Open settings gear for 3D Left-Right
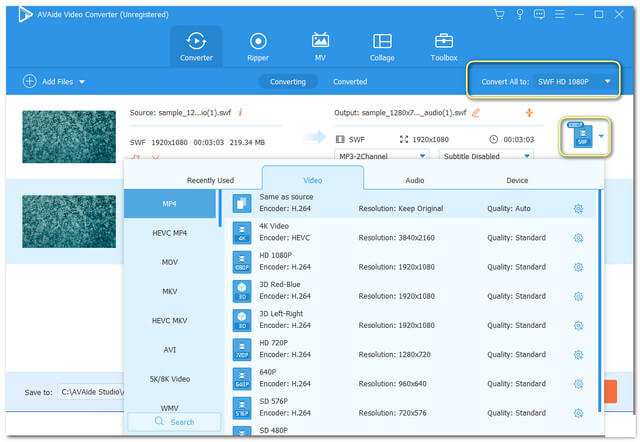The image size is (640, 442). click(x=578, y=325)
